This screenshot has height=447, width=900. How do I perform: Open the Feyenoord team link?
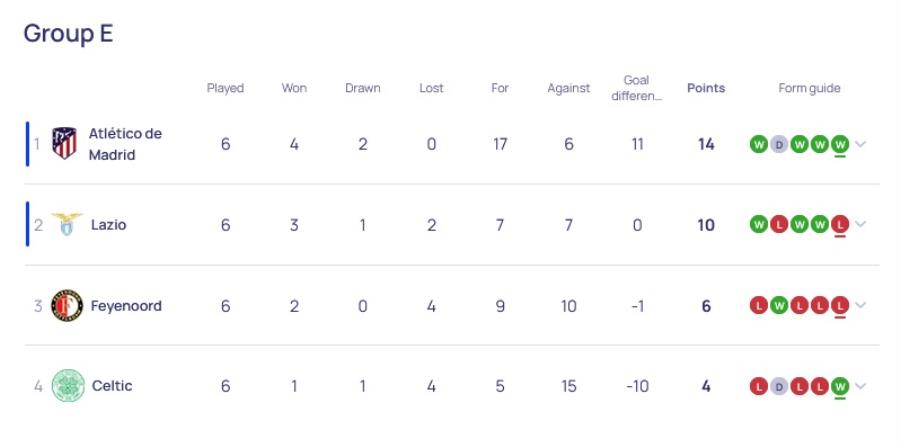click(126, 306)
